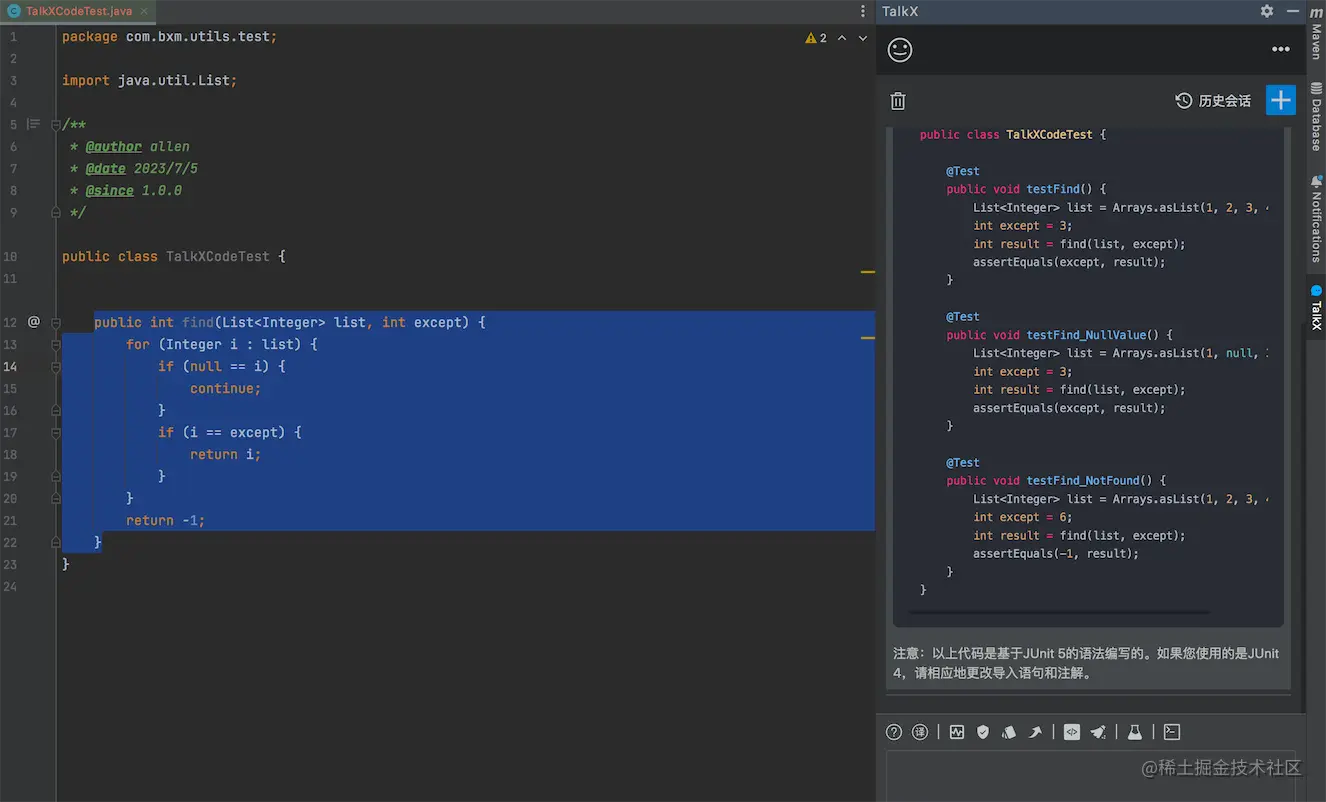Open the Notifications tool window tab
This screenshot has width=1326, height=802.
1316,218
